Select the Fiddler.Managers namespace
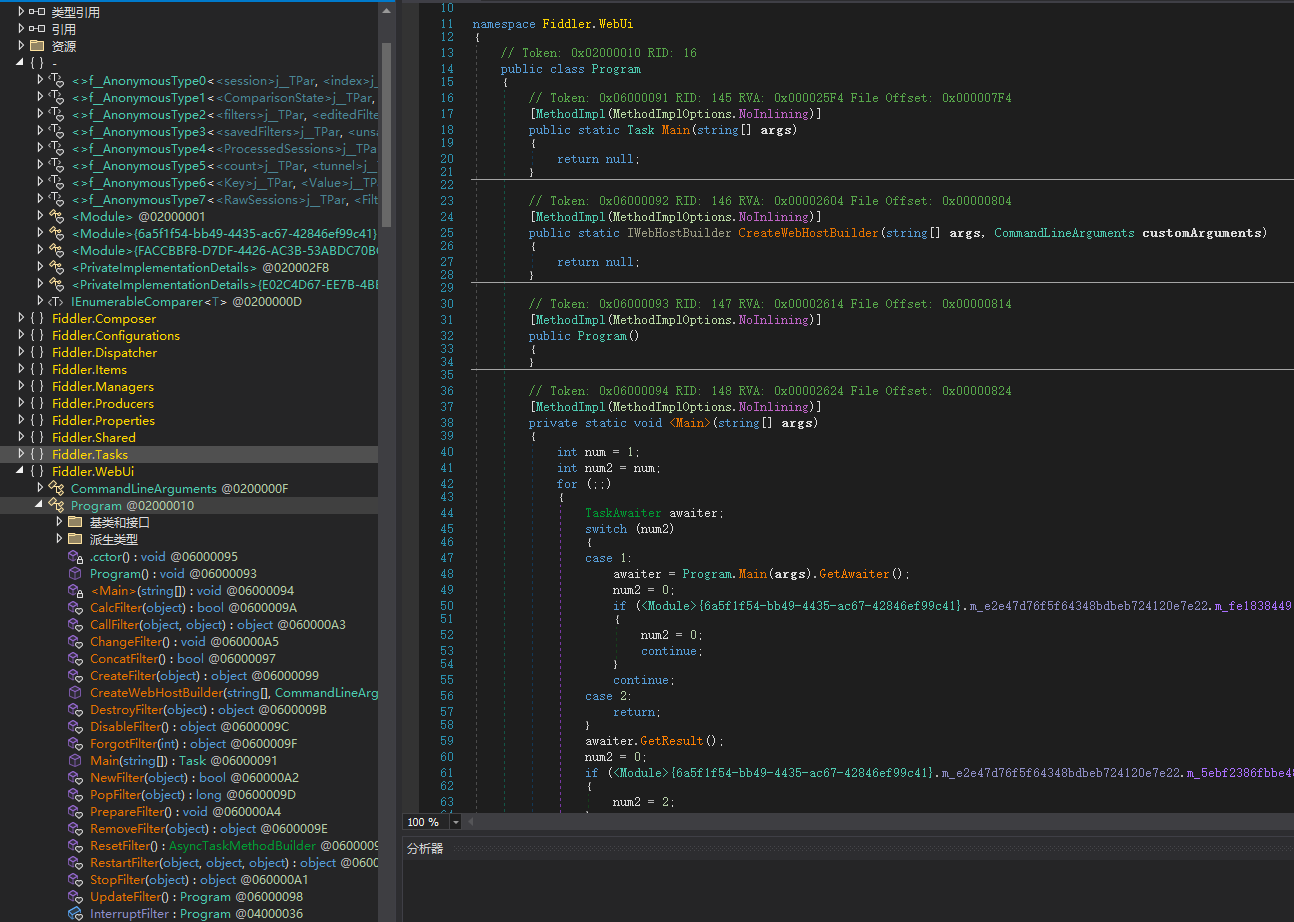Screen dimensions: 1294x922 (103, 387)
